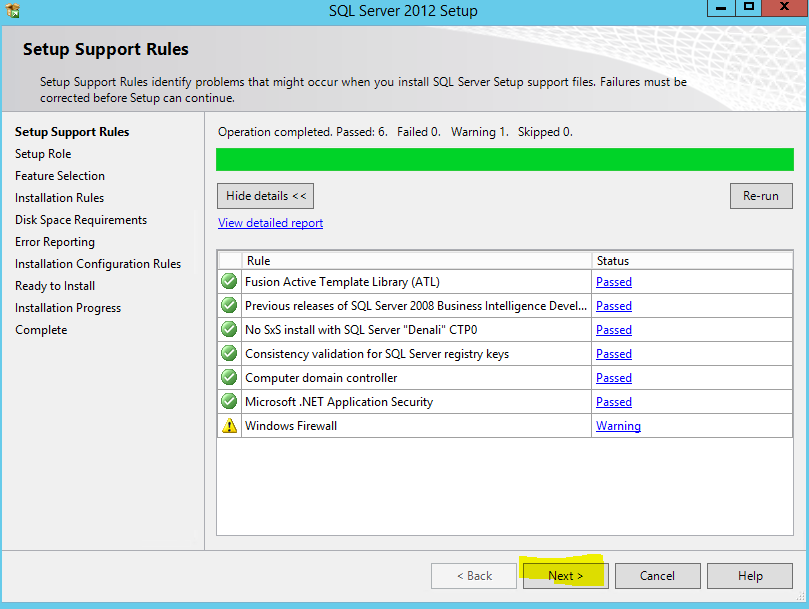Click 'Computer domain controller' rule text
809x609 pixels.
coord(321,378)
